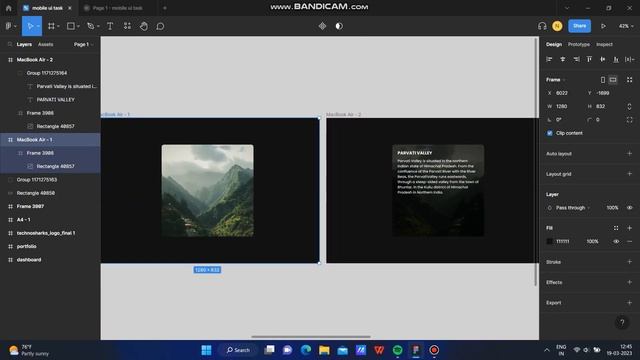Add Layout grid with plus button
The height and width of the screenshot is (360, 640).
coord(629,174)
